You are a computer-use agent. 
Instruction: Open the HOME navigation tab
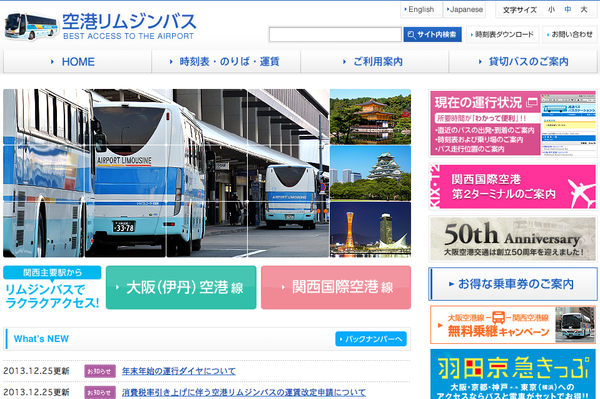pos(78,62)
